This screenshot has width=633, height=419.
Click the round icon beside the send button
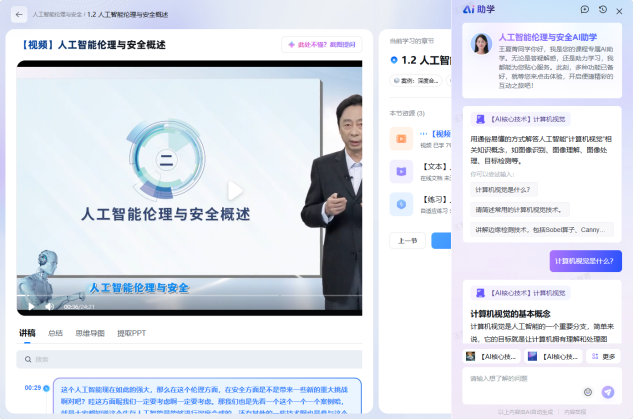588,392
